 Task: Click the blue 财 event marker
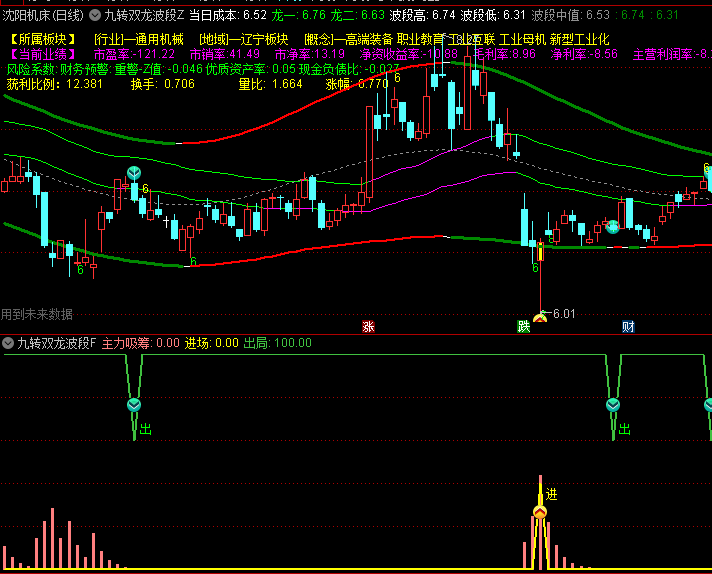pyautogui.click(x=628, y=326)
